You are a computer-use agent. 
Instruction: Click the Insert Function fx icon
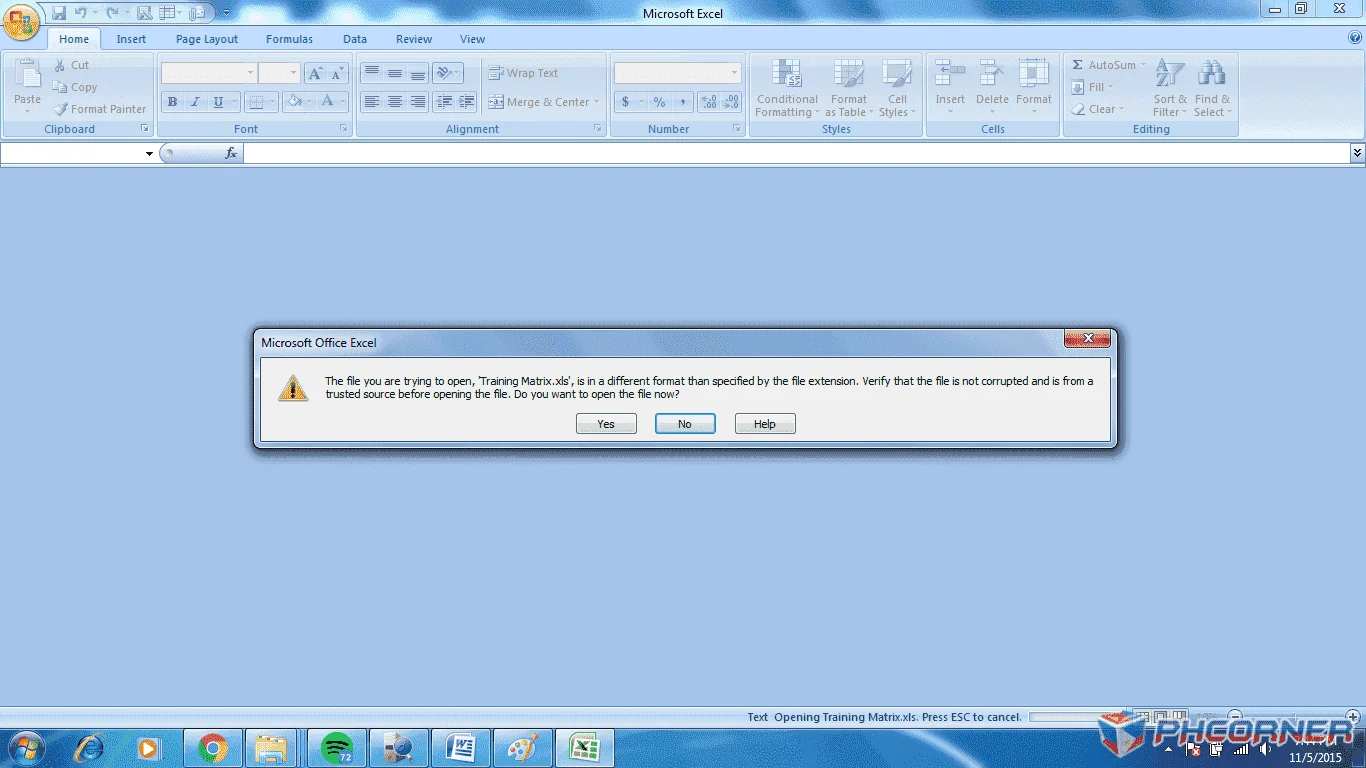231,153
